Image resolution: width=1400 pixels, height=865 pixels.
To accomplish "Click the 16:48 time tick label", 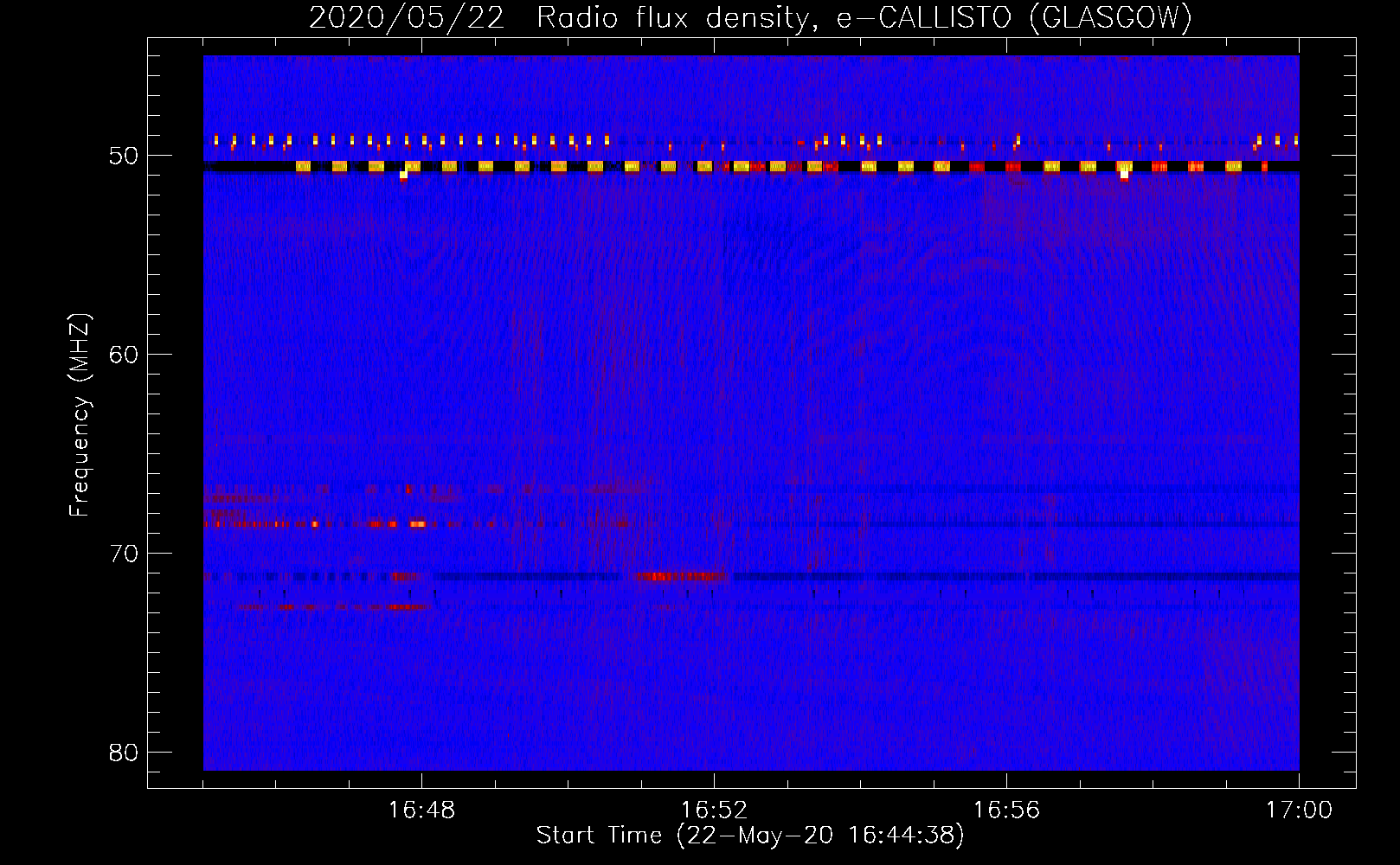I will 422,811.
